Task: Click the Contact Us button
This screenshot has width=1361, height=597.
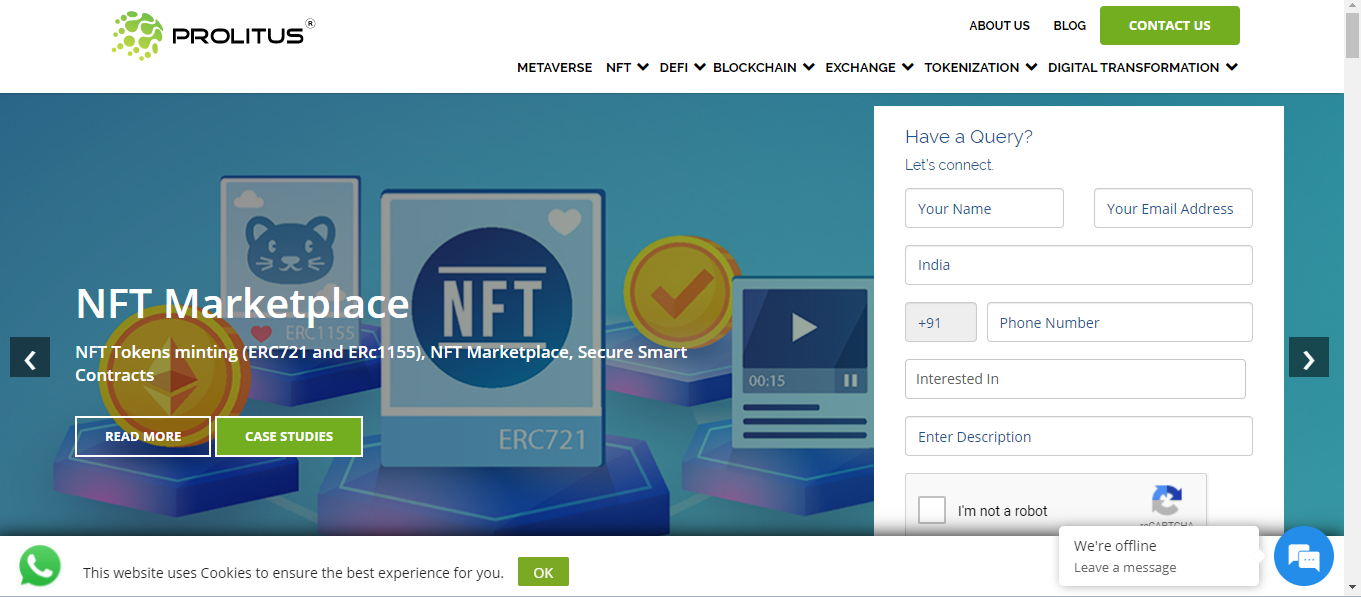Action: coord(1169,26)
